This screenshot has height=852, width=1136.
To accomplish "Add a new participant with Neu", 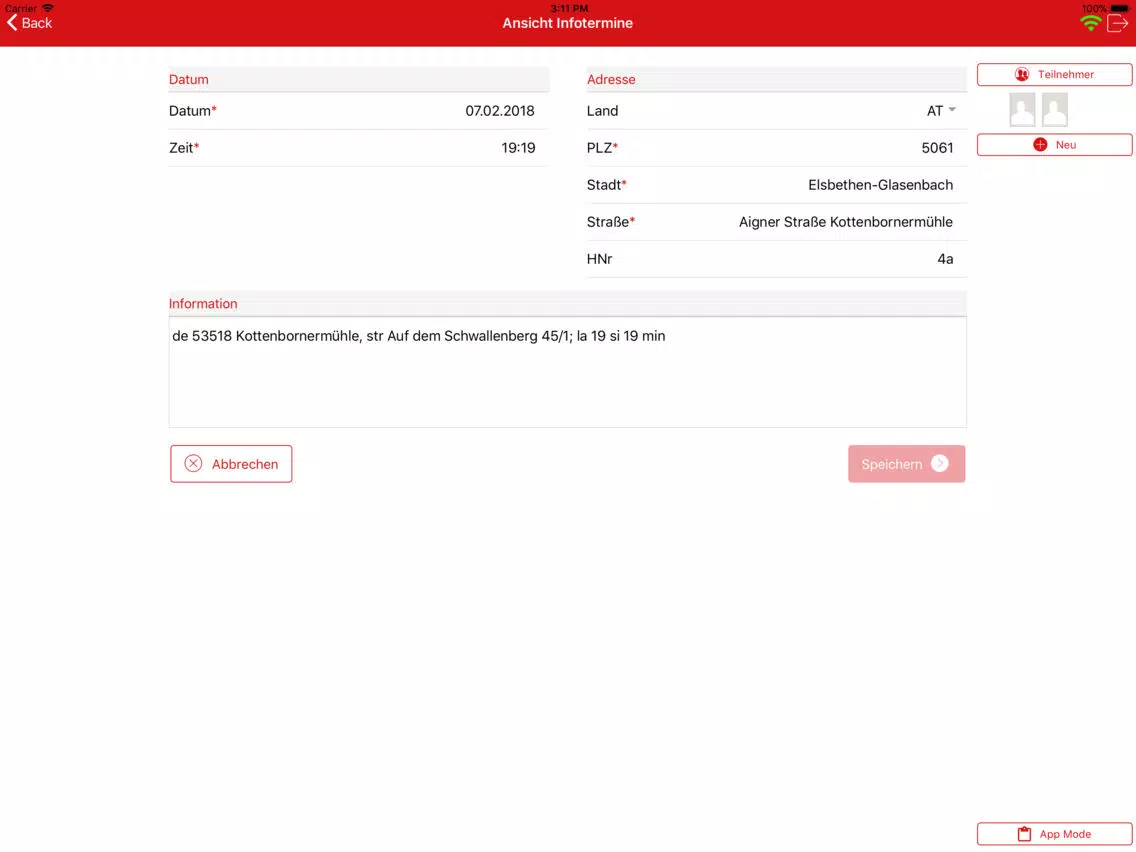I will [1054, 145].
